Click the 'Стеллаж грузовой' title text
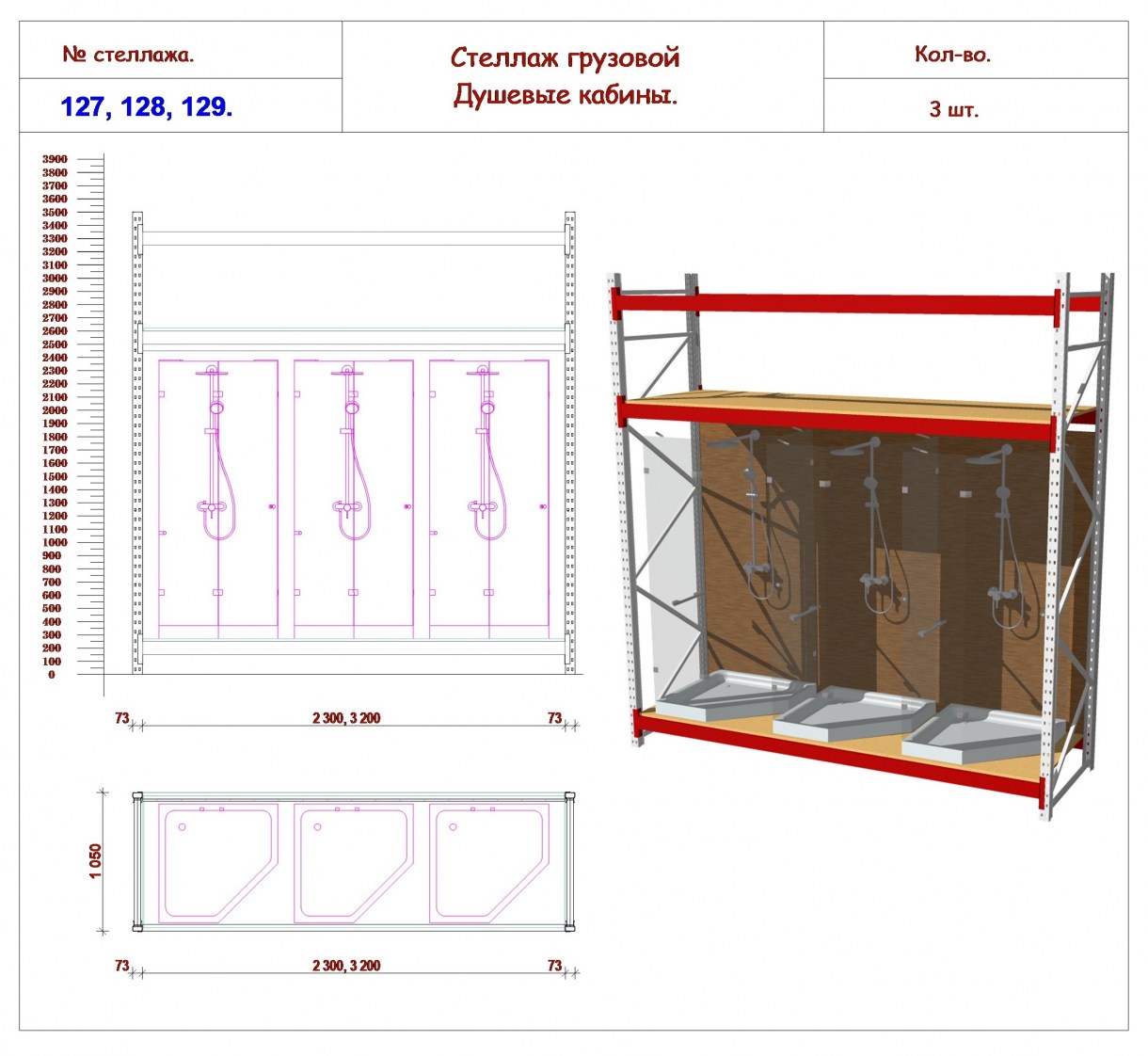Viewport: 1148px width, 1056px height. [565, 57]
